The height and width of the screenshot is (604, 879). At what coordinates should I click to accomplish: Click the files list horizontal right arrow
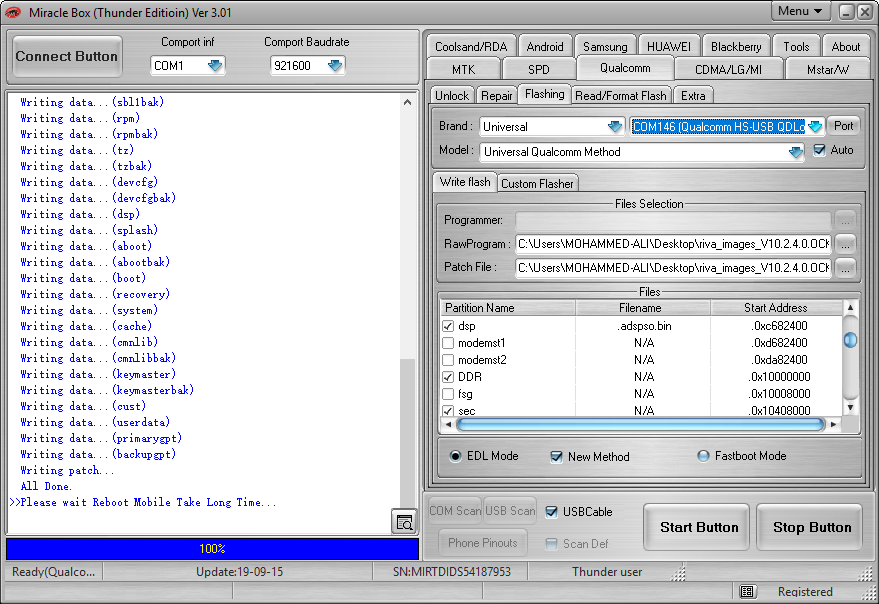tap(834, 425)
